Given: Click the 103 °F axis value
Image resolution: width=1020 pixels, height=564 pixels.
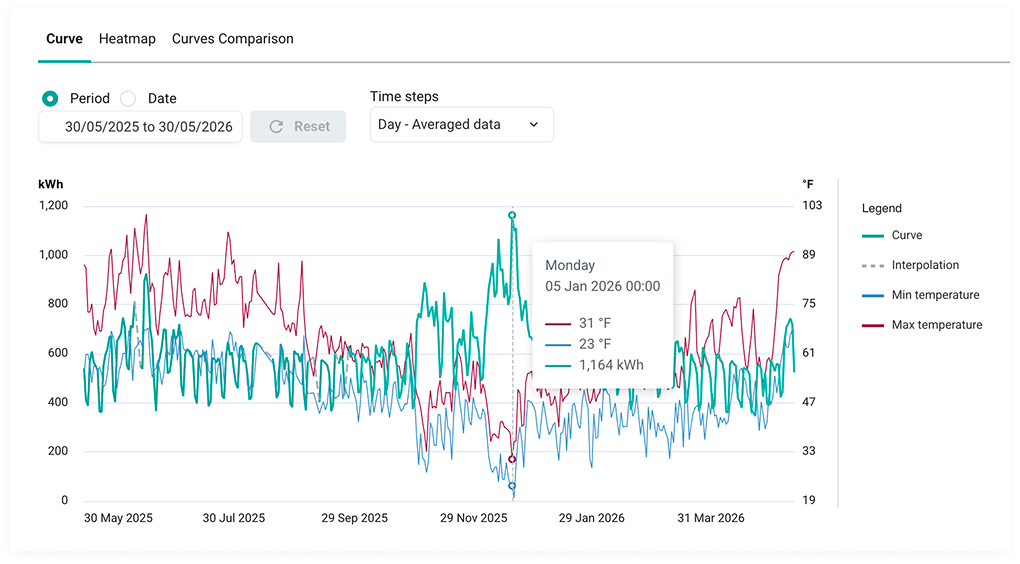Looking at the screenshot, I should pos(812,206).
